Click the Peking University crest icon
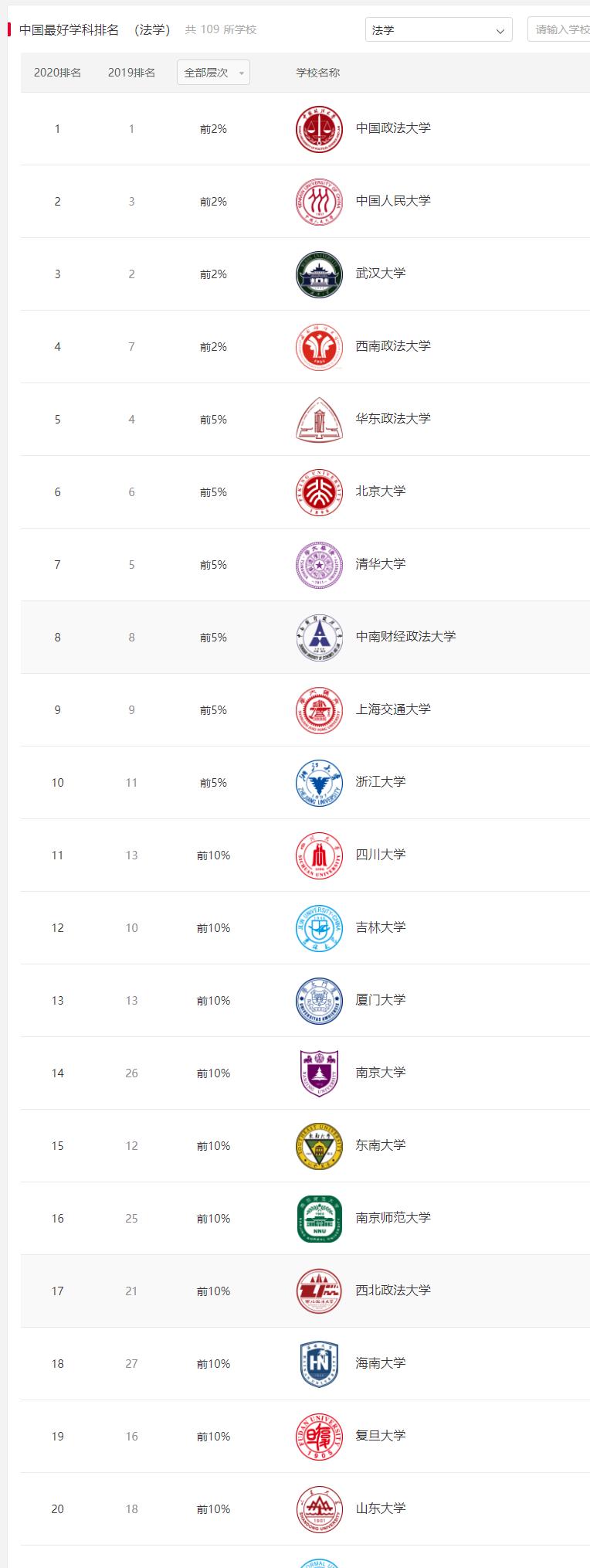 point(318,491)
